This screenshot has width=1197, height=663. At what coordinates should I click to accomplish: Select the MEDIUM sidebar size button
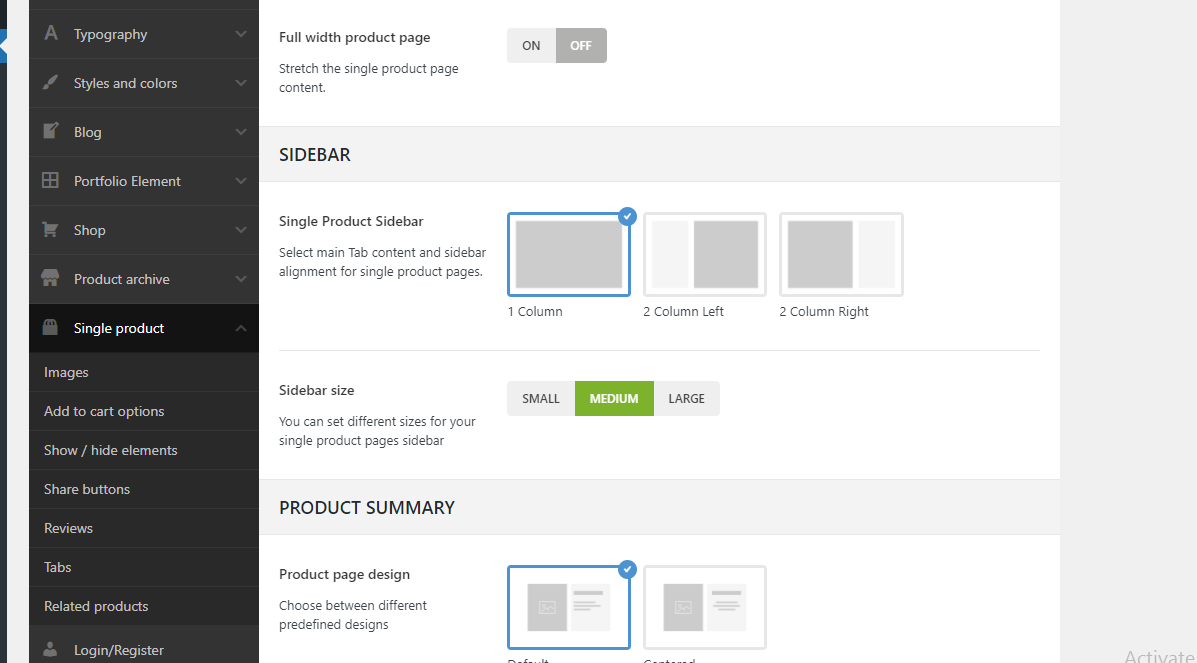pos(614,399)
